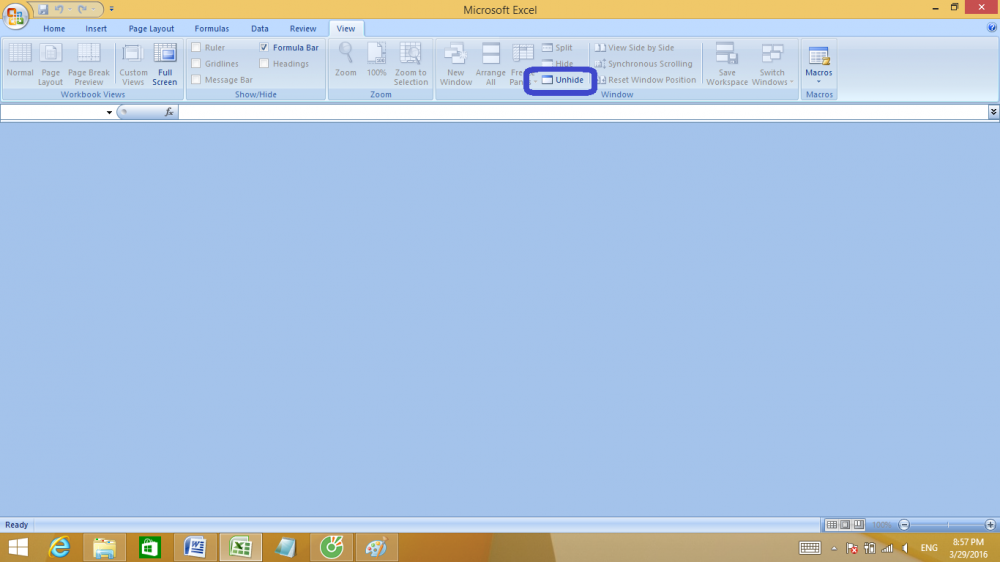Go to the Review tab
This screenshot has width=1000, height=562.
point(303,29)
